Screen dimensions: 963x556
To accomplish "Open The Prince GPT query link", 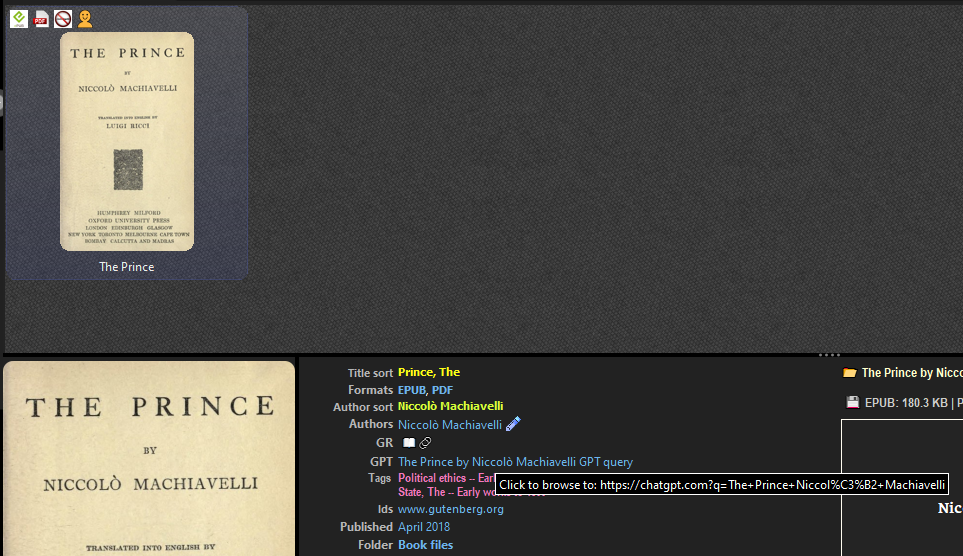I will pos(515,462).
